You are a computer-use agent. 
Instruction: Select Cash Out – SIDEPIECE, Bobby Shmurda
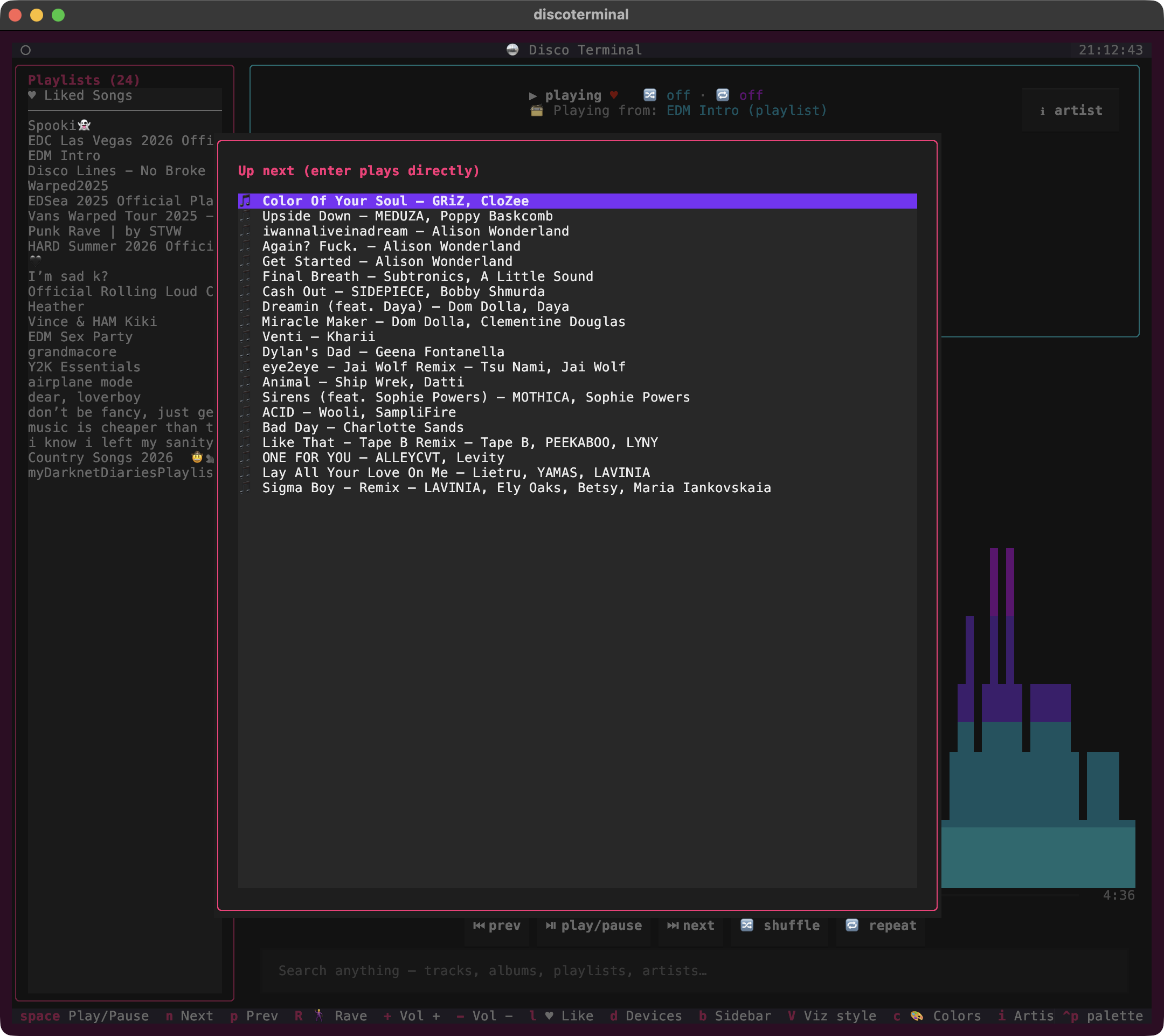click(578, 291)
